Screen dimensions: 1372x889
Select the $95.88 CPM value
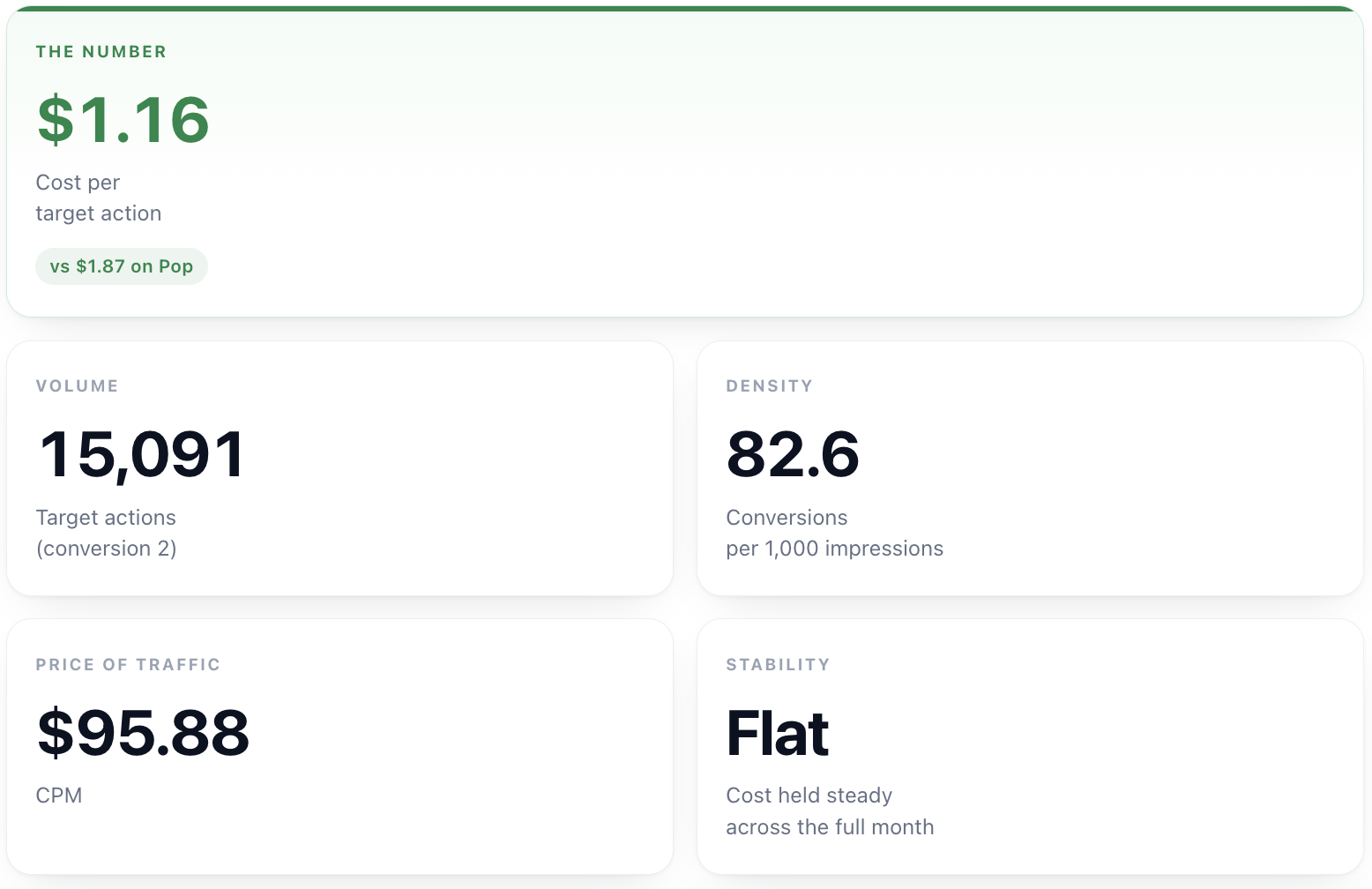(x=144, y=733)
